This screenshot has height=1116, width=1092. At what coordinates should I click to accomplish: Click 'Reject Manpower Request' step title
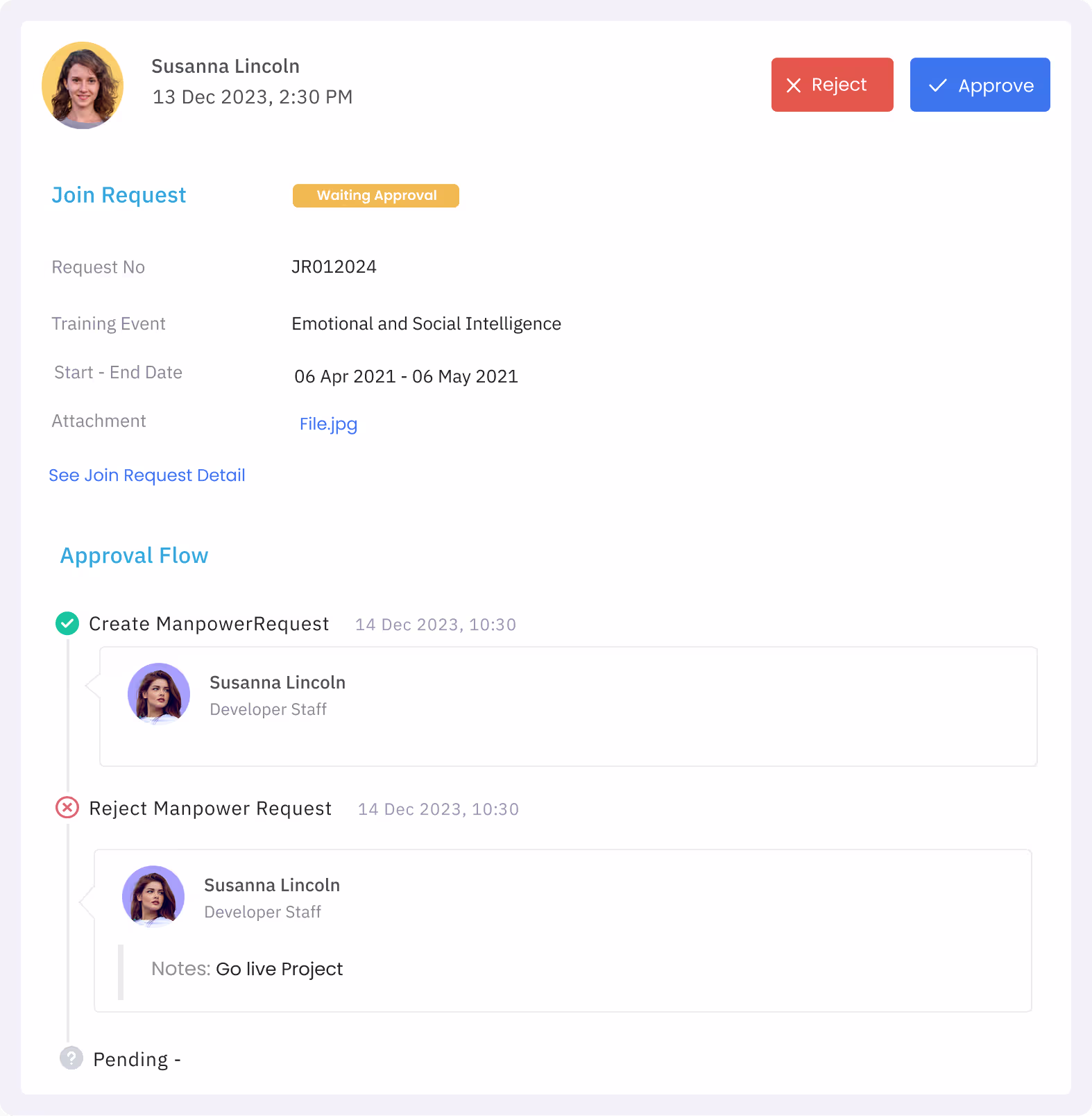pos(210,809)
